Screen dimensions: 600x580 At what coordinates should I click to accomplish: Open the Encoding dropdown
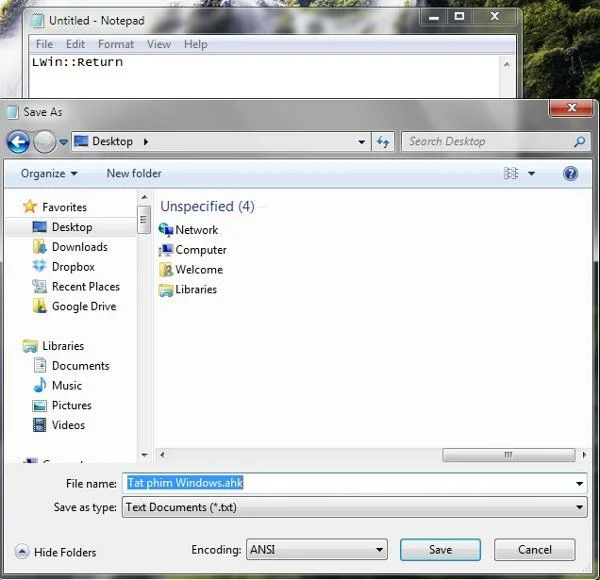317,550
